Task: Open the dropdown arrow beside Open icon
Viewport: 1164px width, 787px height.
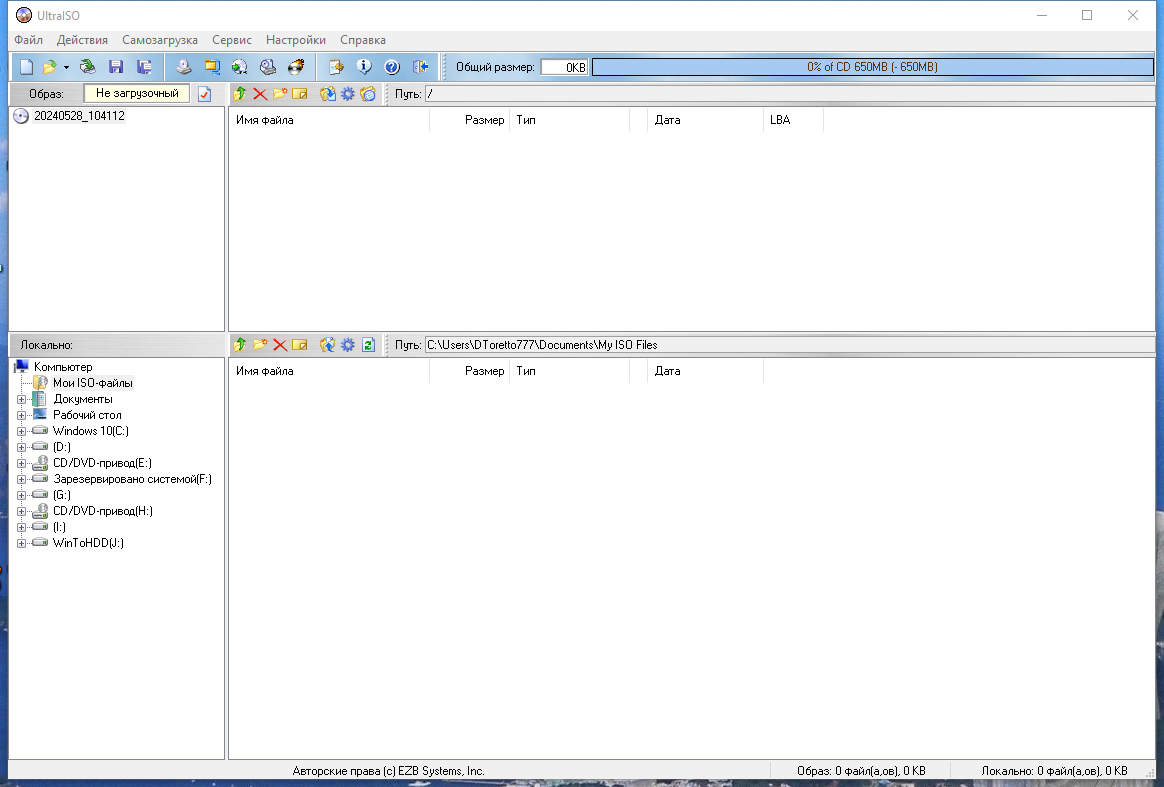Action: 66,67
